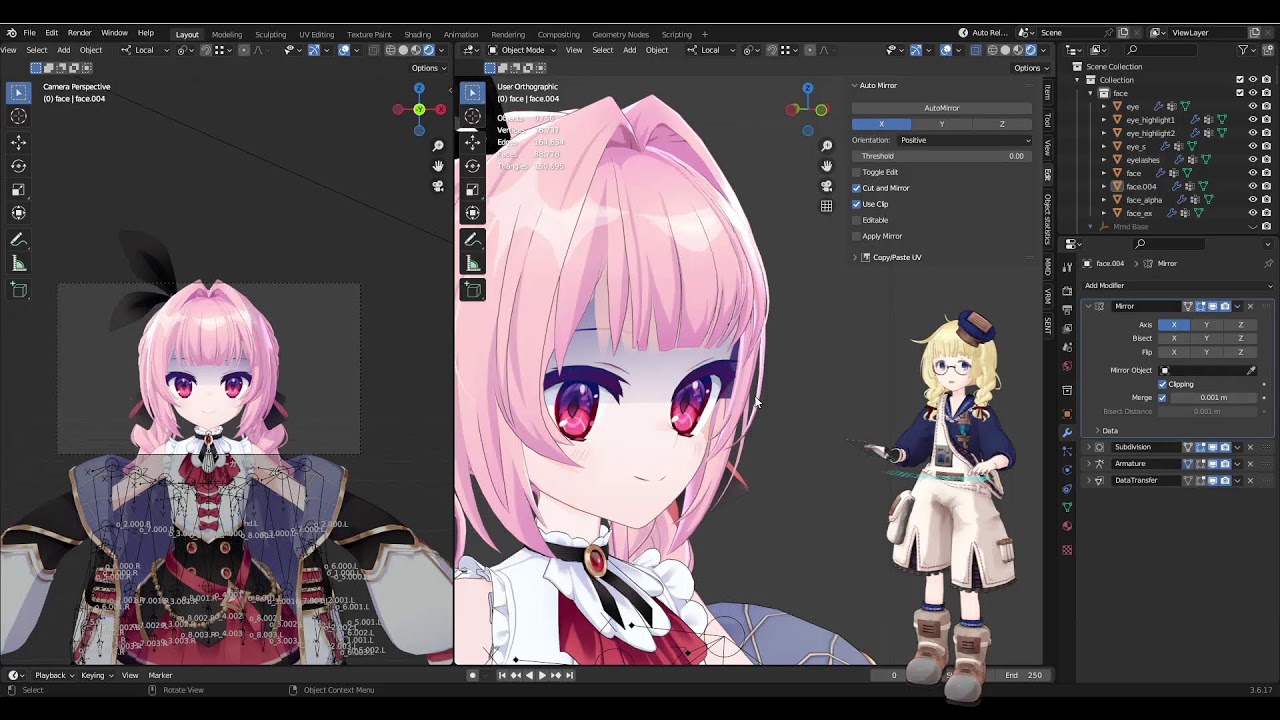Open the Blender logo menu
This screenshot has height=720, width=1280.
[11, 33]
